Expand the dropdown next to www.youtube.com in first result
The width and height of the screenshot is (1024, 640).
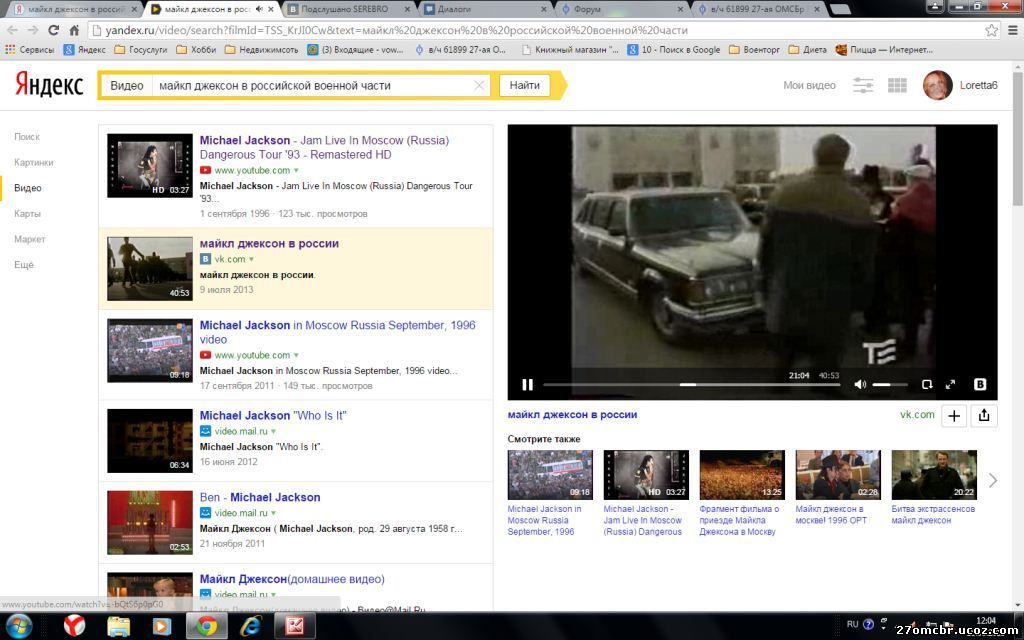point(296,170)
